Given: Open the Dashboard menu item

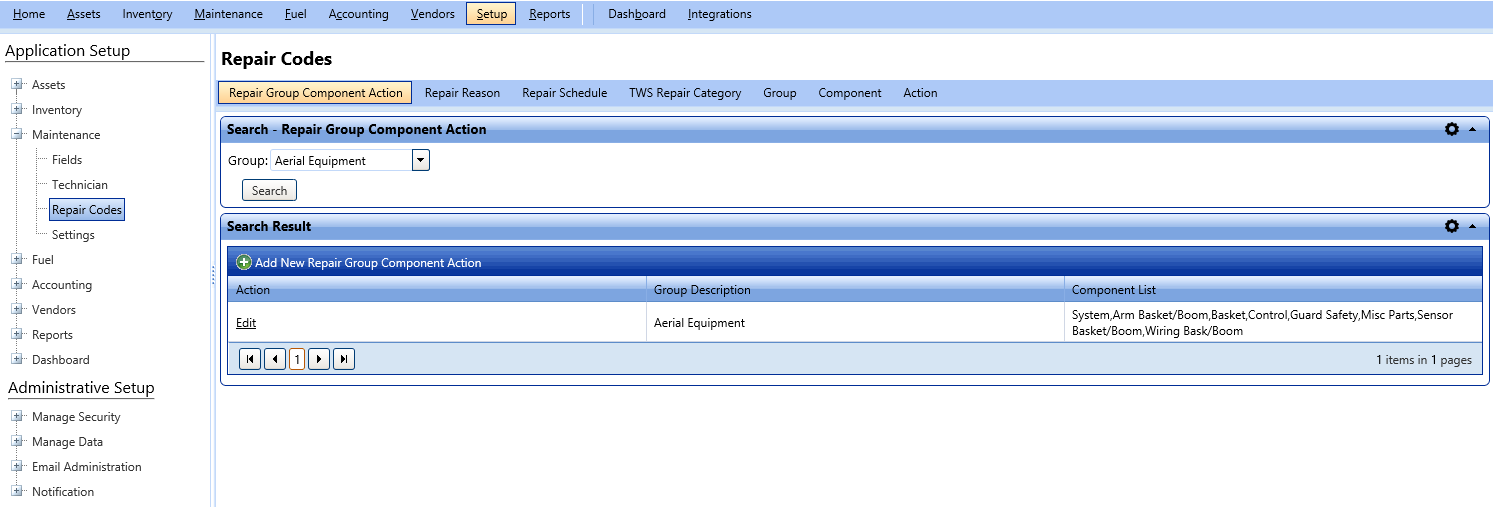Looking at the screenshot, I should click(637, 14).
